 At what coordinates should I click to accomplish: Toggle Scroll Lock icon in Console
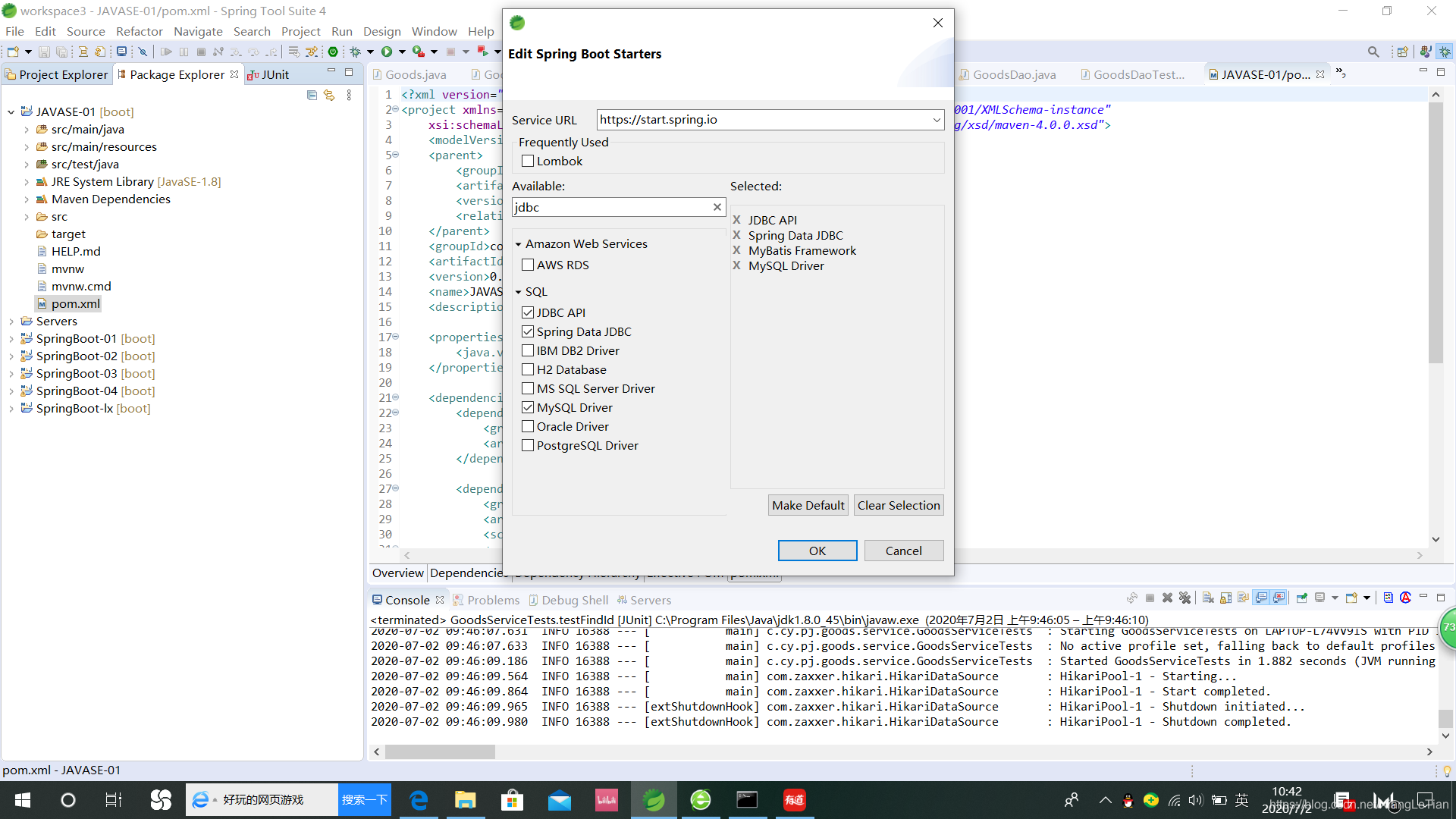click(1225, 598)
